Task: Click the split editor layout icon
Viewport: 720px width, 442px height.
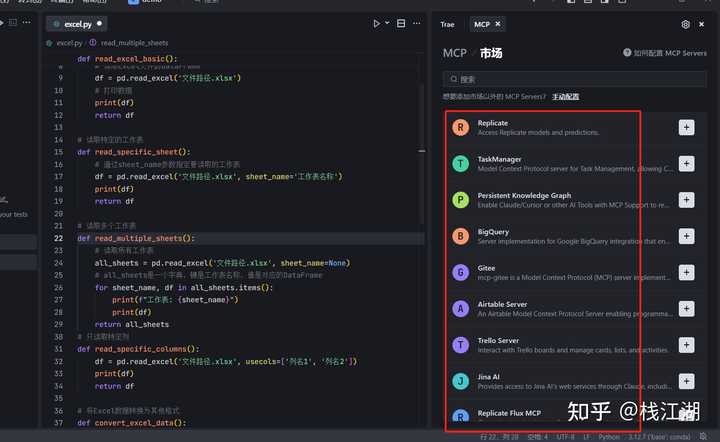Action: 402,23
